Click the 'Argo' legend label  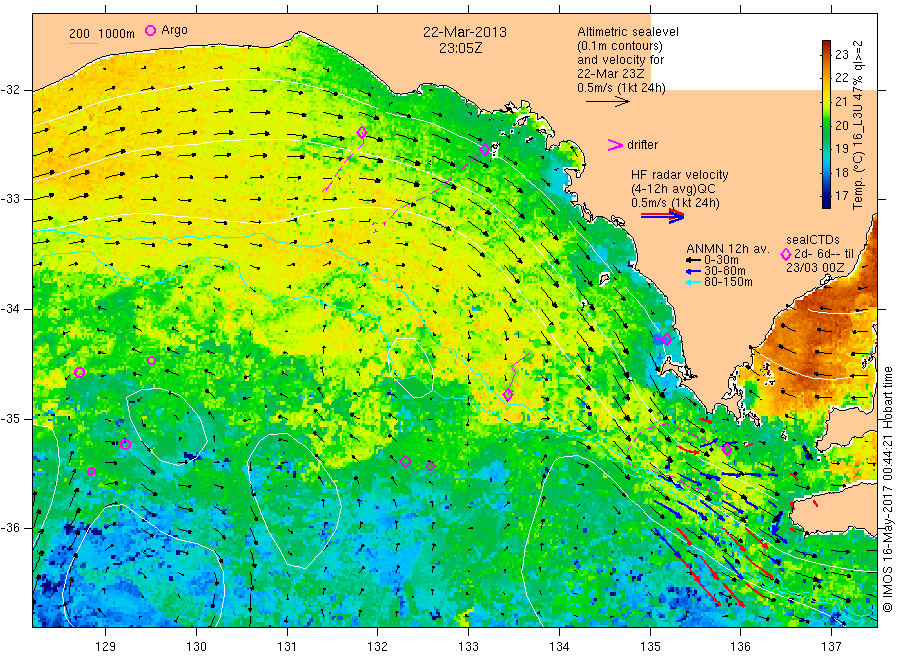pyautogui.click(x=174, y=30)
